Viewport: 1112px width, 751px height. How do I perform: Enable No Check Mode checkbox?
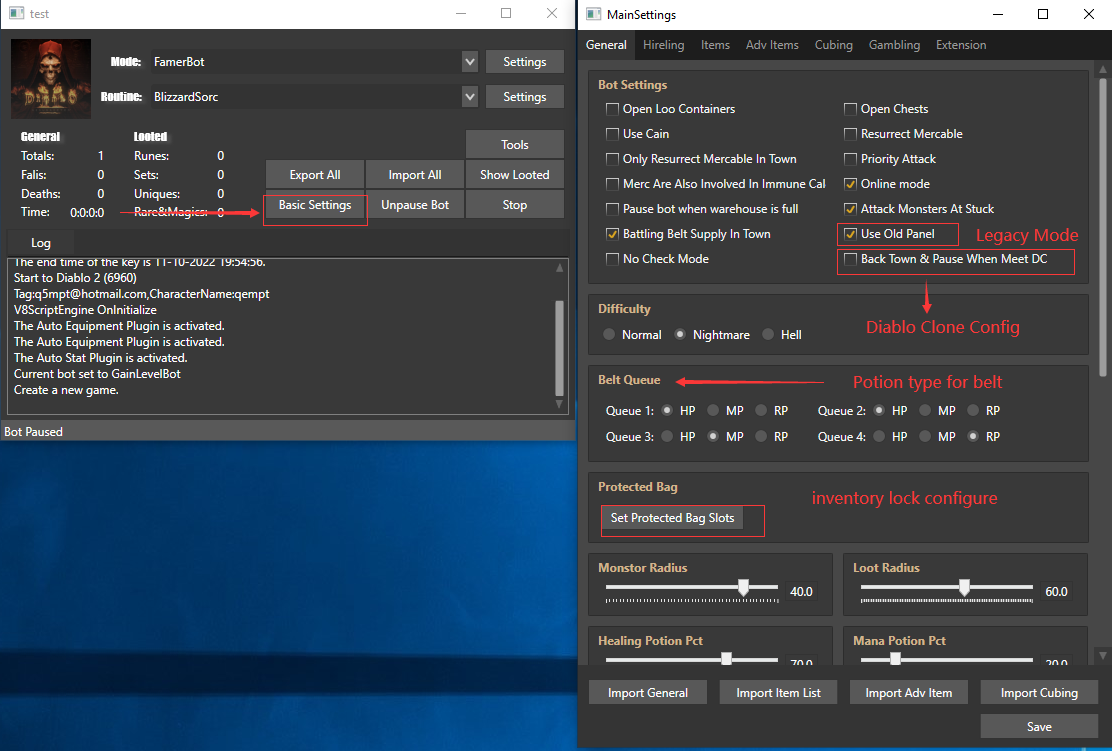click(x=612, y=259)
